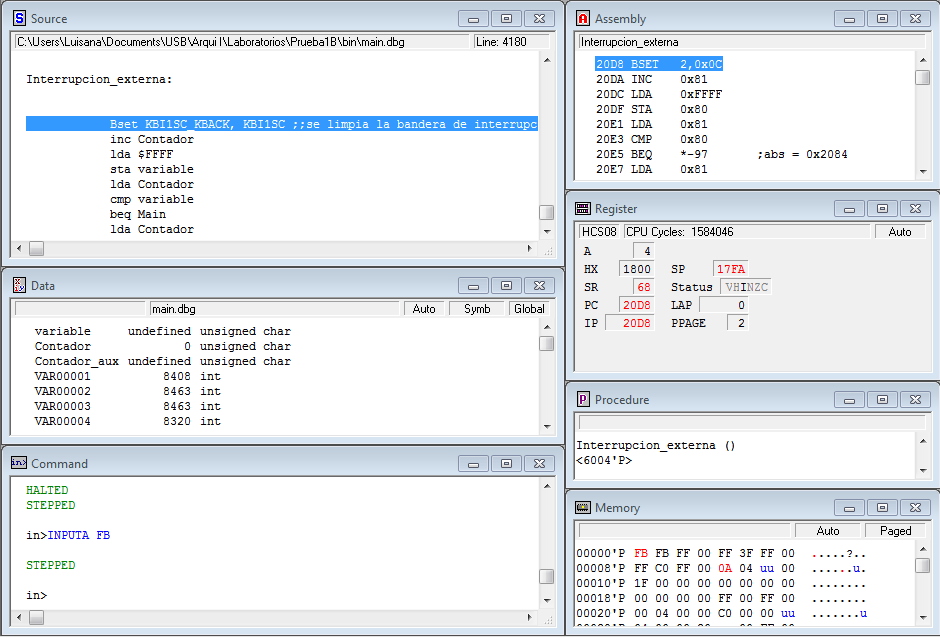Select the Paged field in Memory window
Screen dimensions: 940x638
coord(895,531)
